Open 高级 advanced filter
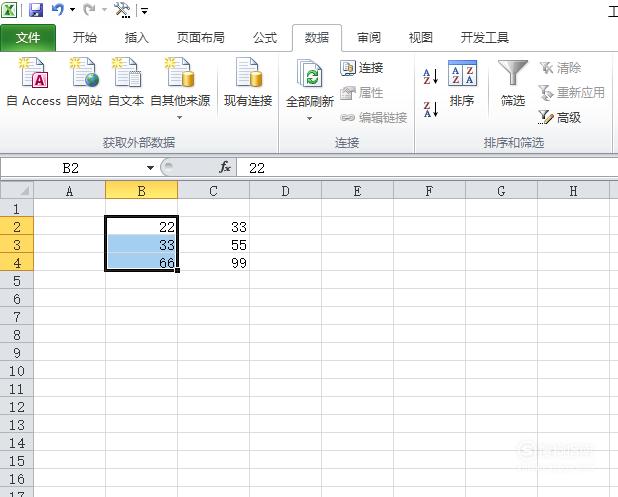 [x=560, y=117]
